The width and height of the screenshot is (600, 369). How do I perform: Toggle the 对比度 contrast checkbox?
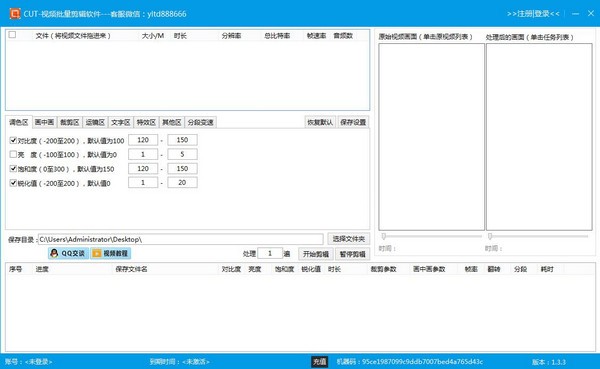pyautogui.click(x=13, y=140)
